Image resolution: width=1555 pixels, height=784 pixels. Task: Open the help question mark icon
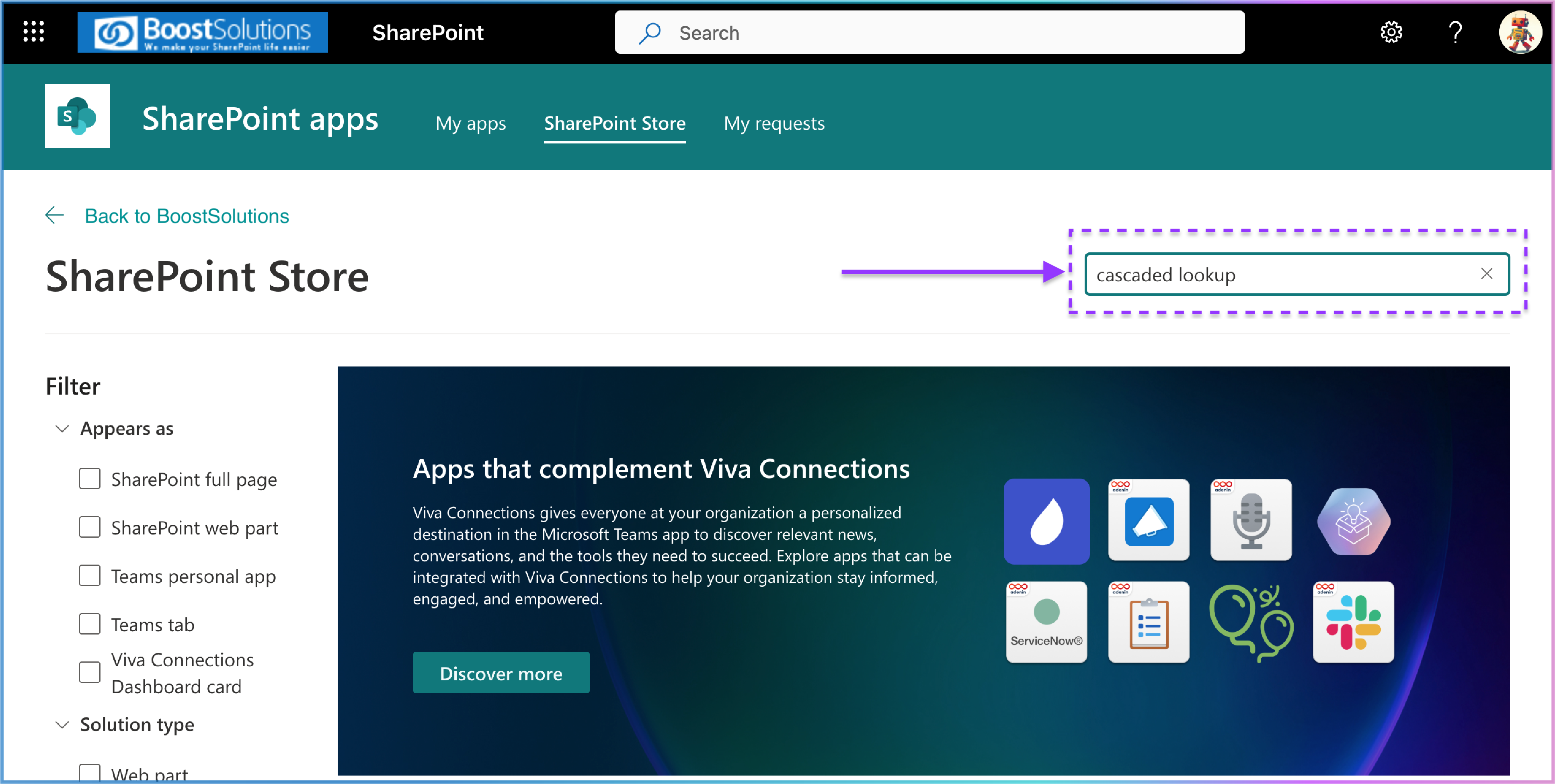click(x=1455, y=32)
